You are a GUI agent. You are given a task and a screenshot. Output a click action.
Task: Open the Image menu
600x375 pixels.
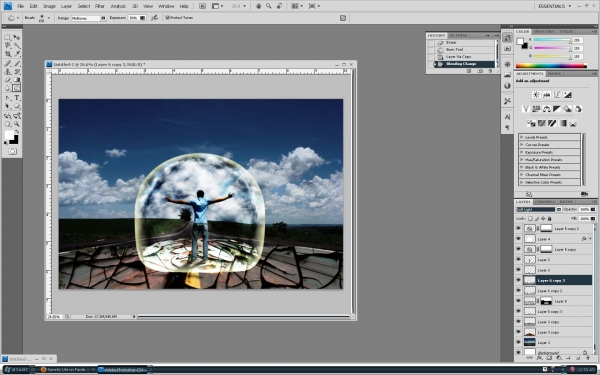[x=49, y=6]
